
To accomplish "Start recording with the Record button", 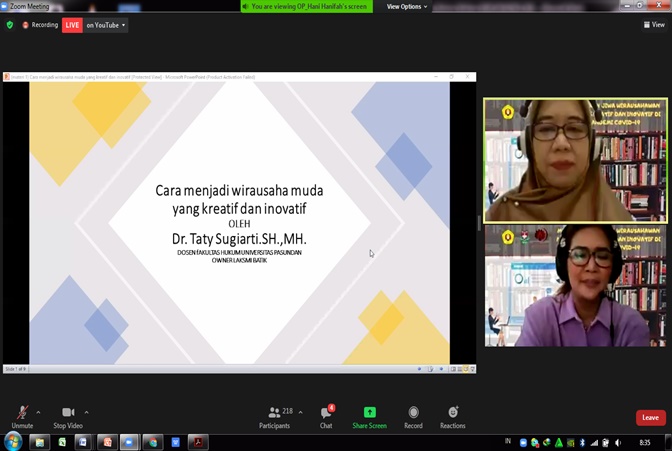I will click(413, 413).
